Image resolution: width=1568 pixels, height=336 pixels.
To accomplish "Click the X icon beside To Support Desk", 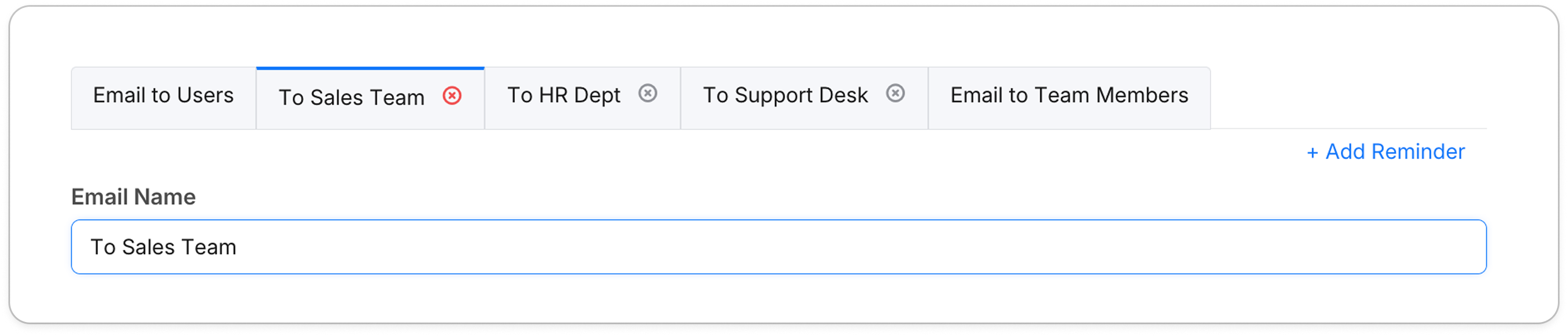I will [895, 93].
